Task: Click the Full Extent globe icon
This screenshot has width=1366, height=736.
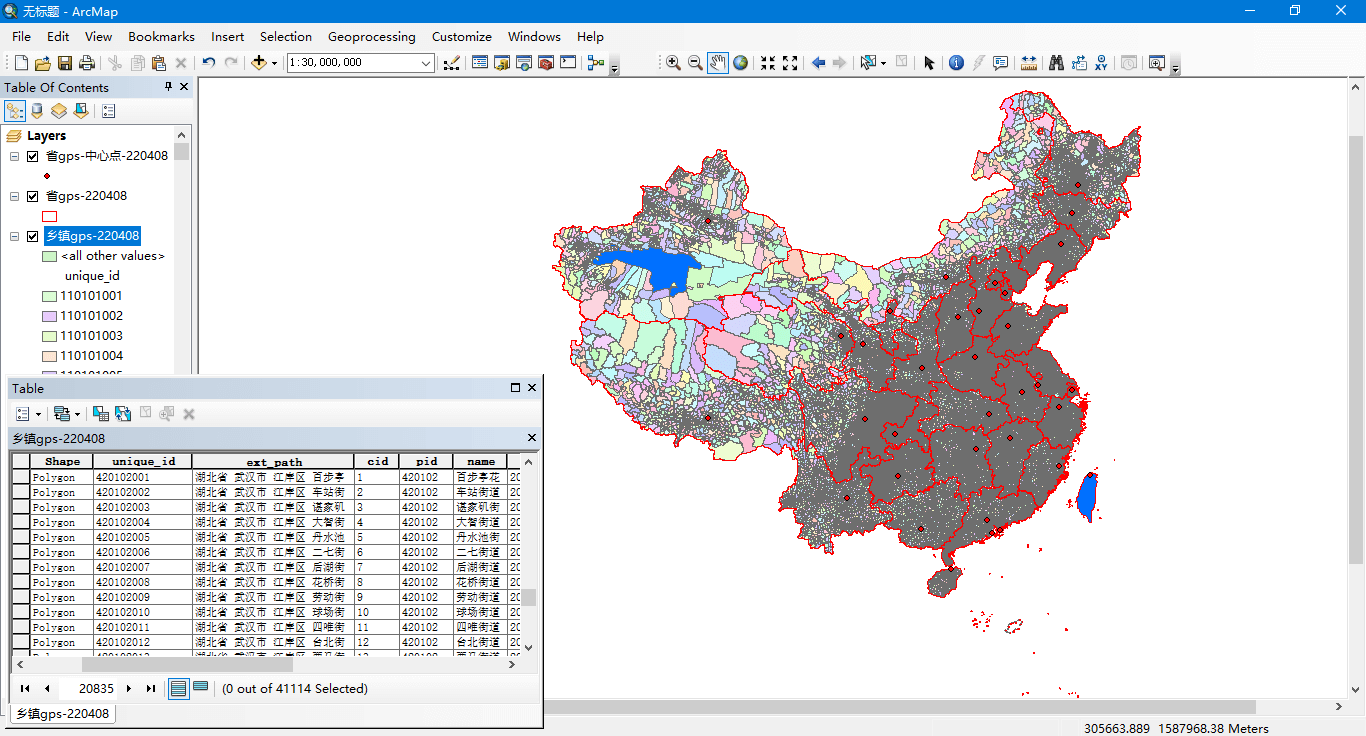Action: coord(740,63)
